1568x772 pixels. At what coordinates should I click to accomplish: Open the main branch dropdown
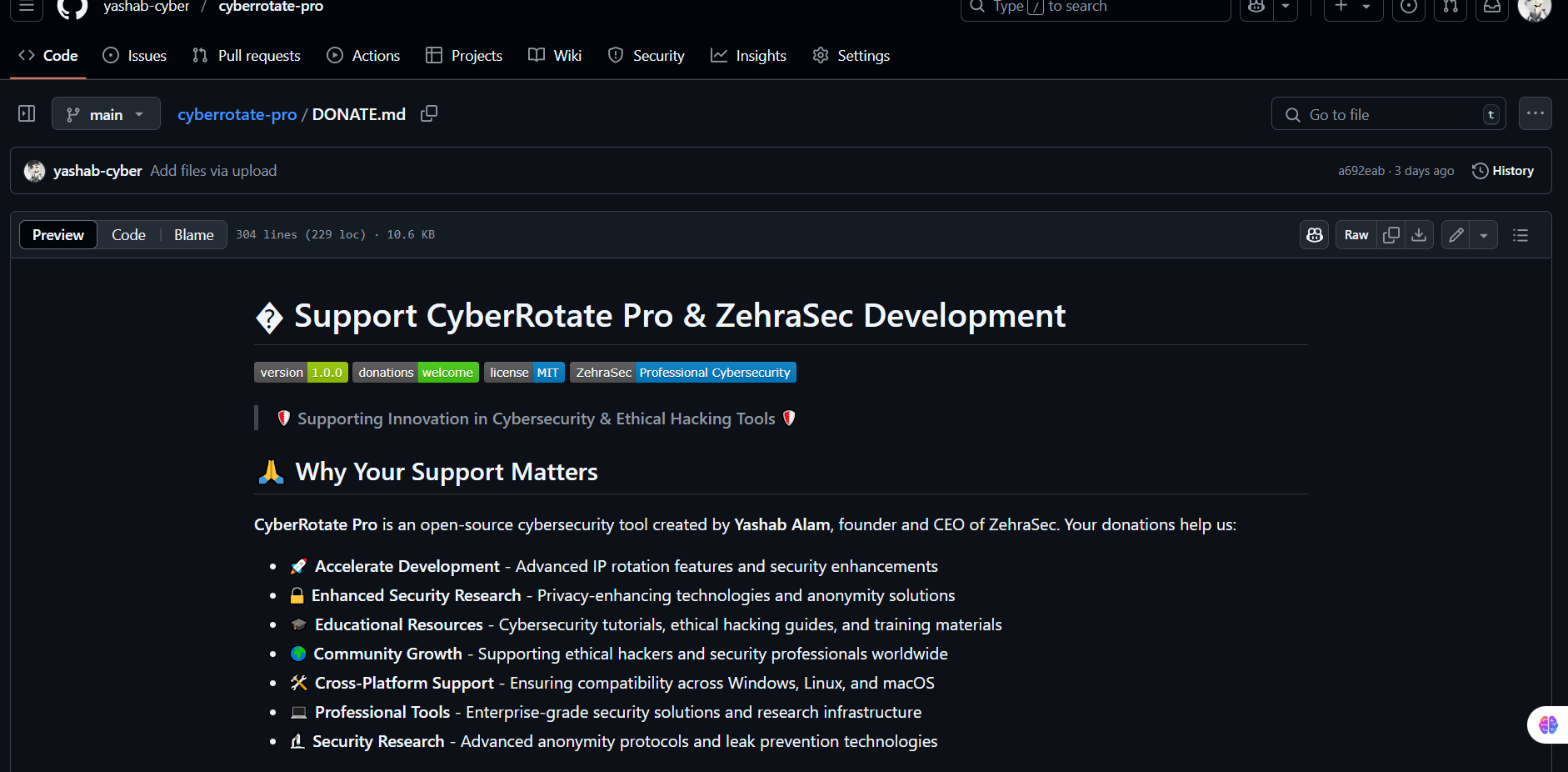click(106, 114)
